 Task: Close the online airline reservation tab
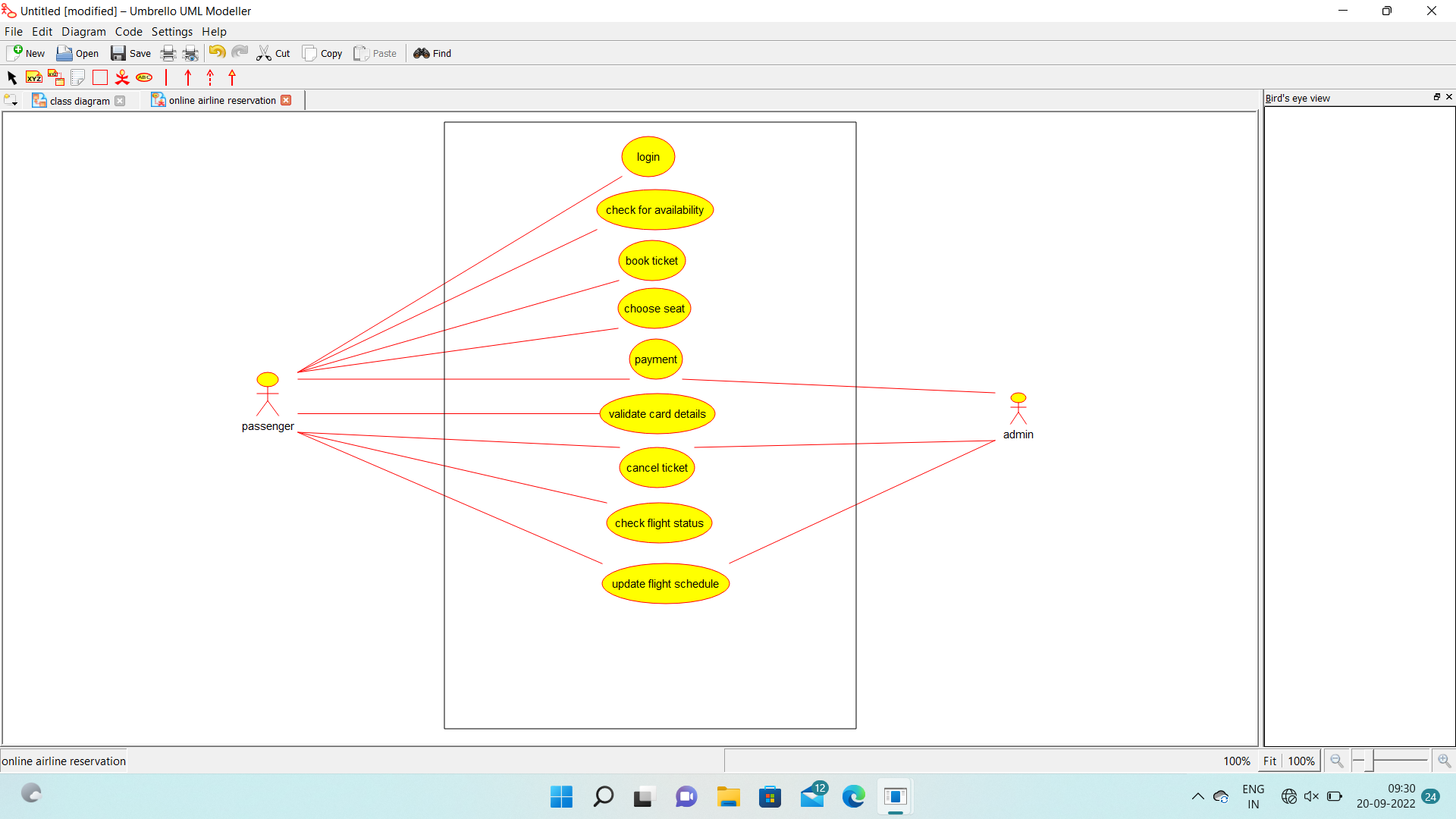pos(286,100)
